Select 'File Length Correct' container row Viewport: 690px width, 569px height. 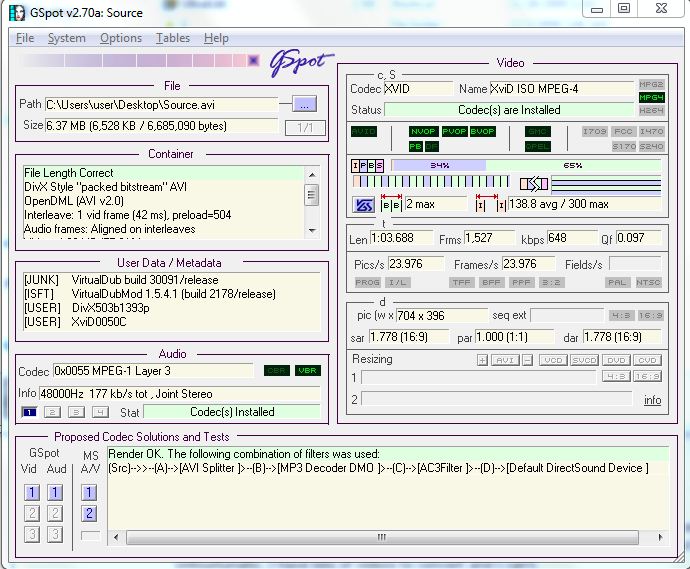164,173
